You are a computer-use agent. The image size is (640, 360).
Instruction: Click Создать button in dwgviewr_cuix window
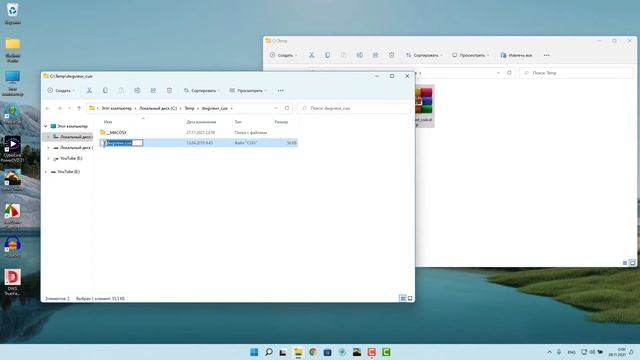(60, 91)
